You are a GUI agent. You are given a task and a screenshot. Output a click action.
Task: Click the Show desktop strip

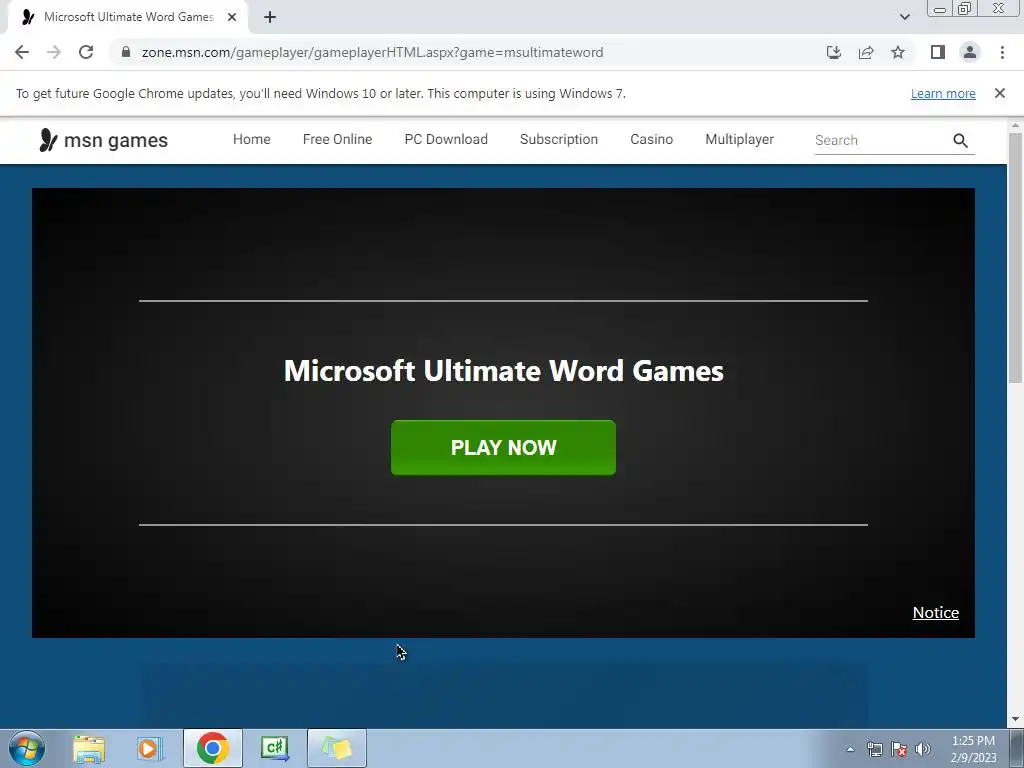point(1017,748)
